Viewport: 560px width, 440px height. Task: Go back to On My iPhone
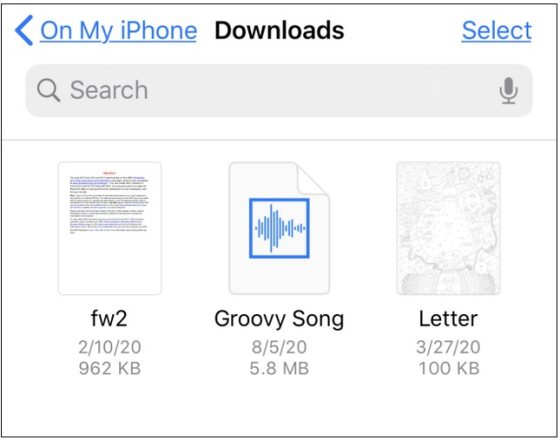[x=118, y=31]
